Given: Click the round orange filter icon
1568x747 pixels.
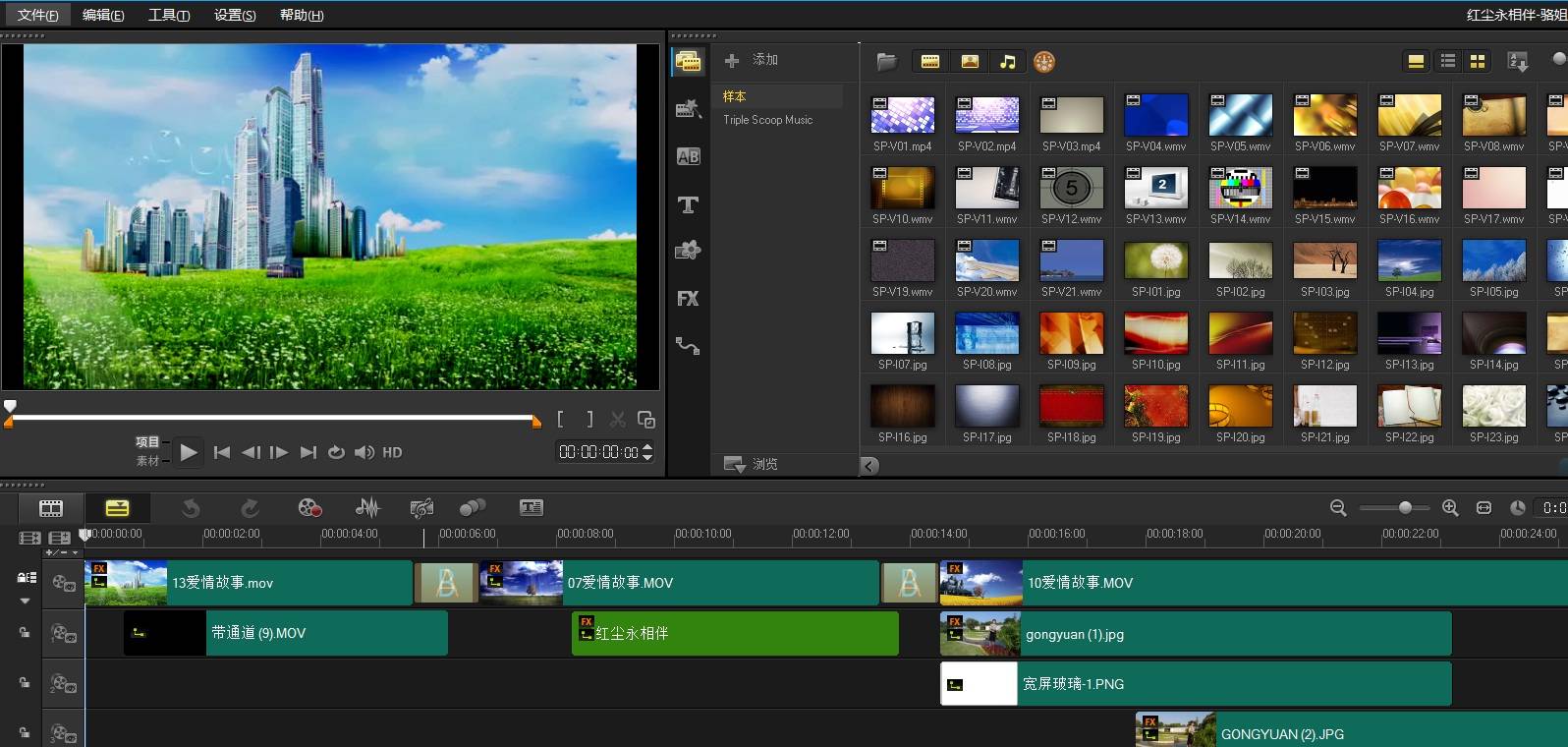Looking at the screenshot, I should pos(1044,62).
